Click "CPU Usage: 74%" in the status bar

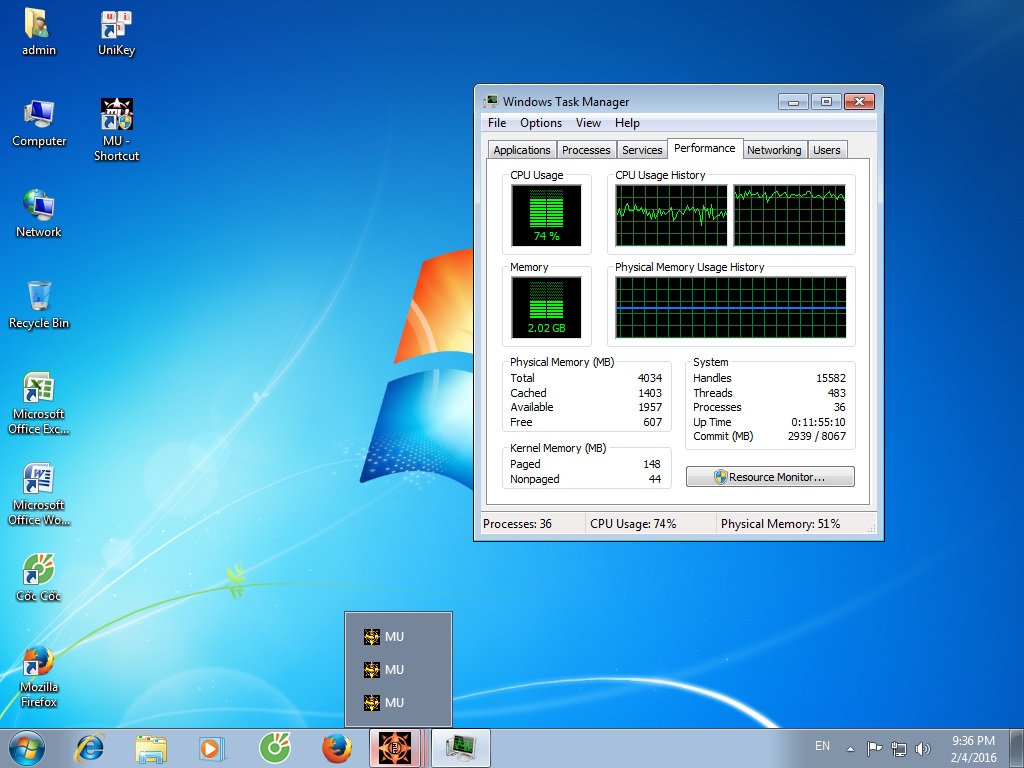(x=633, y=524)
